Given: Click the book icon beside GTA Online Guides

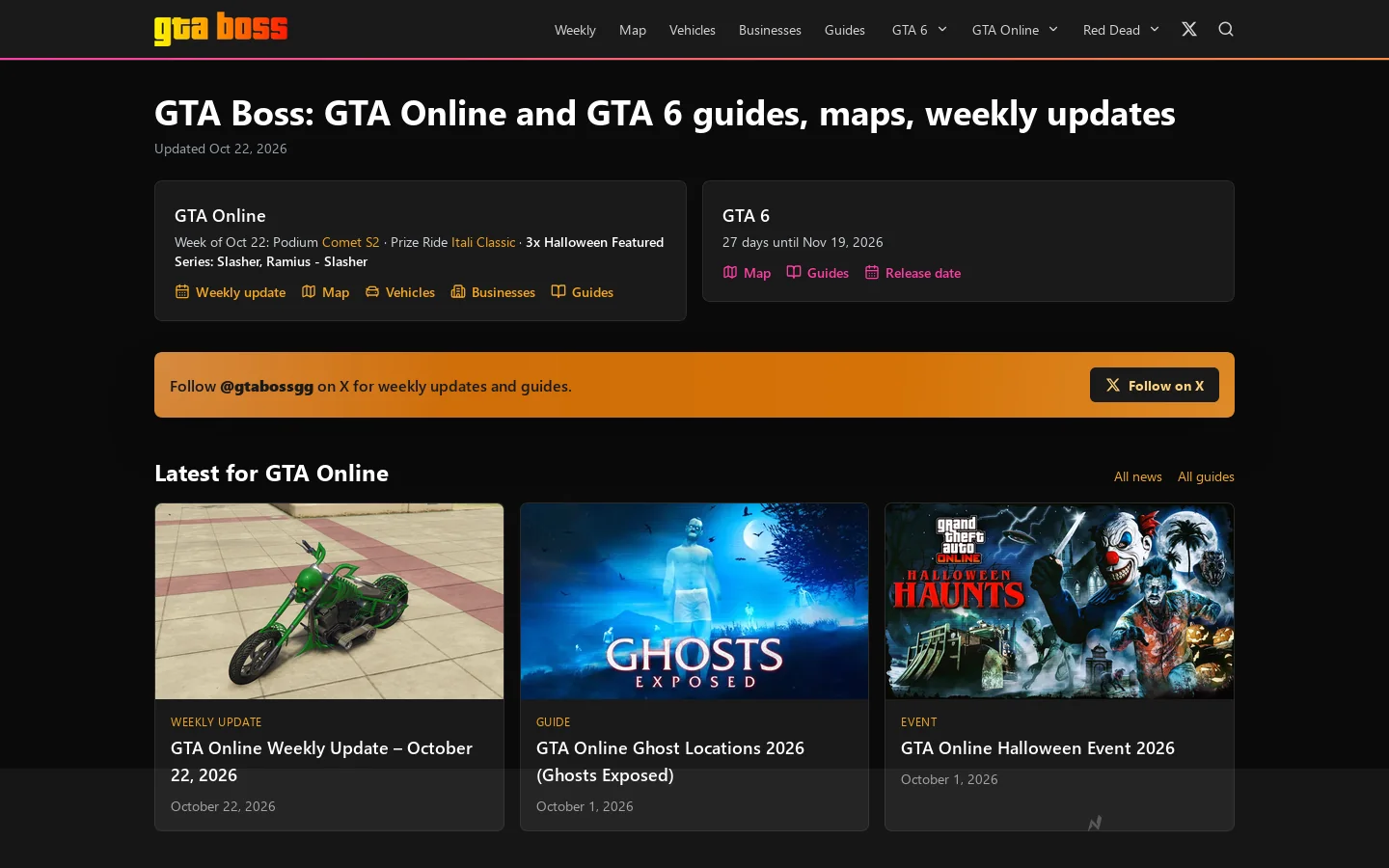Looking at the screenshot, I should [x=558, y=291].
